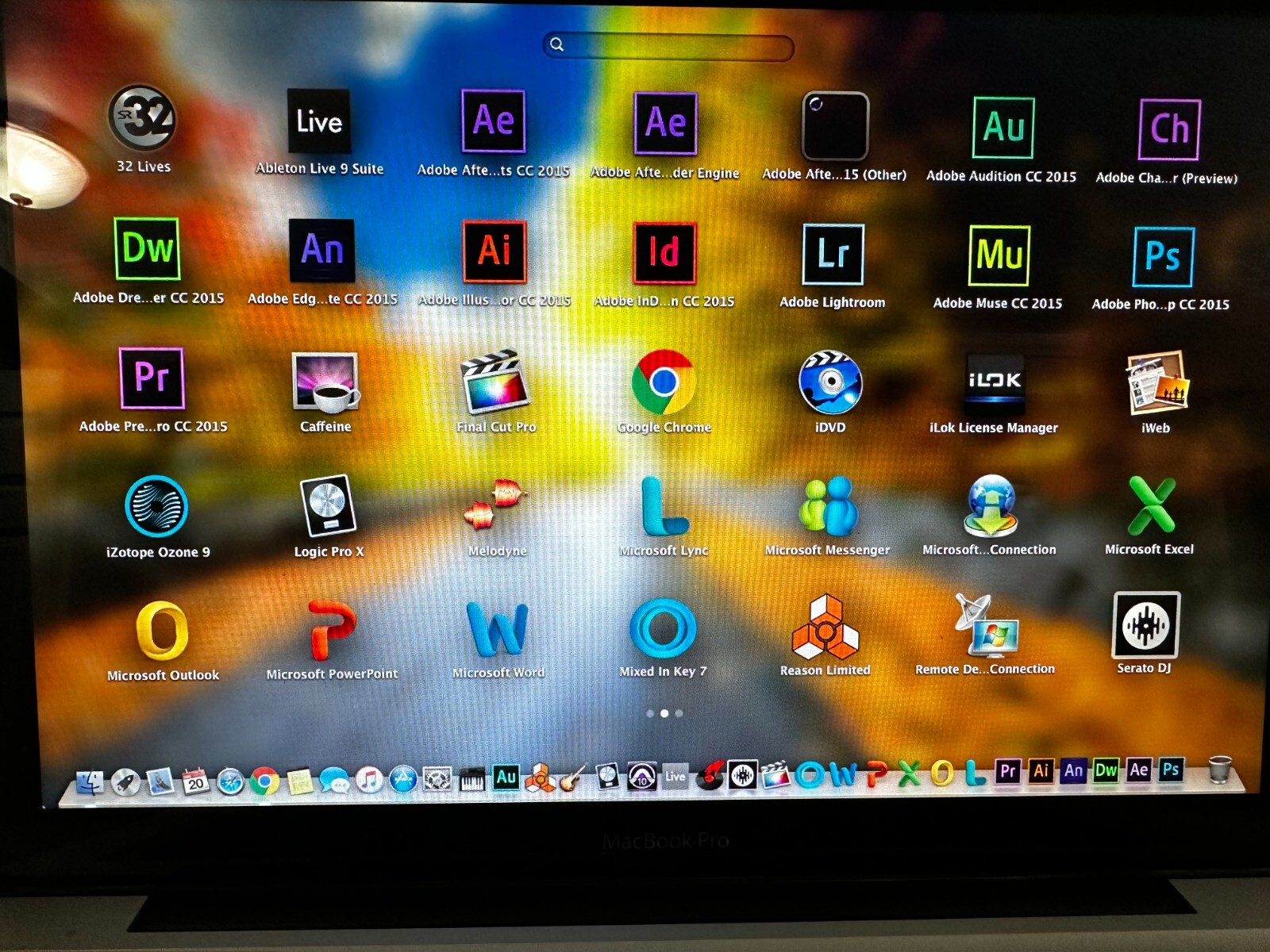The width and height of the screenshot is (1270, 952).
Task: Open Reason Limited app
Action: coord(825,628)
